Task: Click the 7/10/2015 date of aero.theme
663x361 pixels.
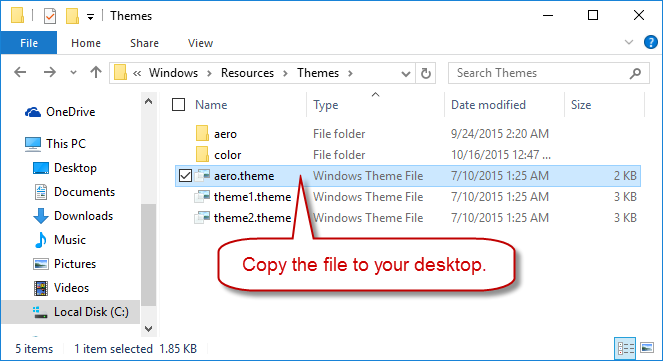Action: (500, 175)
